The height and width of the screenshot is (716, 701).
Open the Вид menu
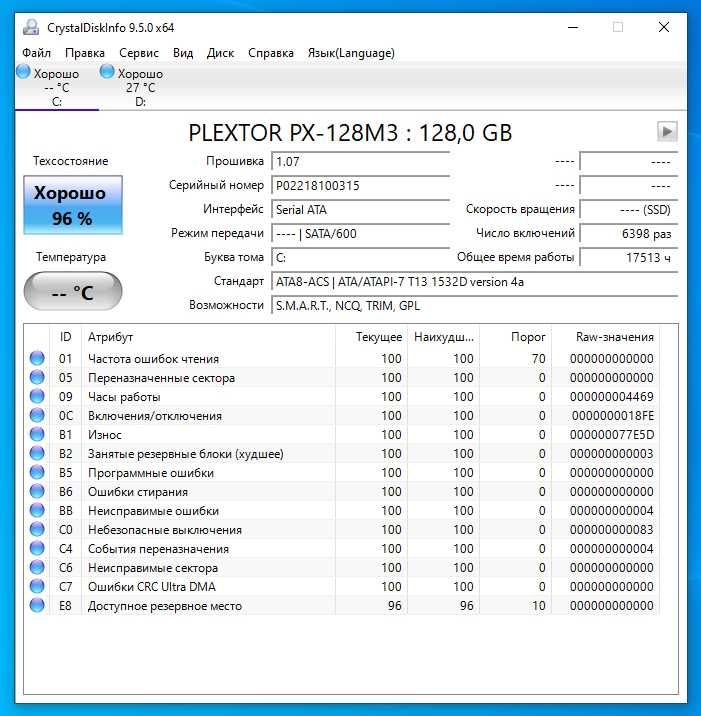pos(183,53)
